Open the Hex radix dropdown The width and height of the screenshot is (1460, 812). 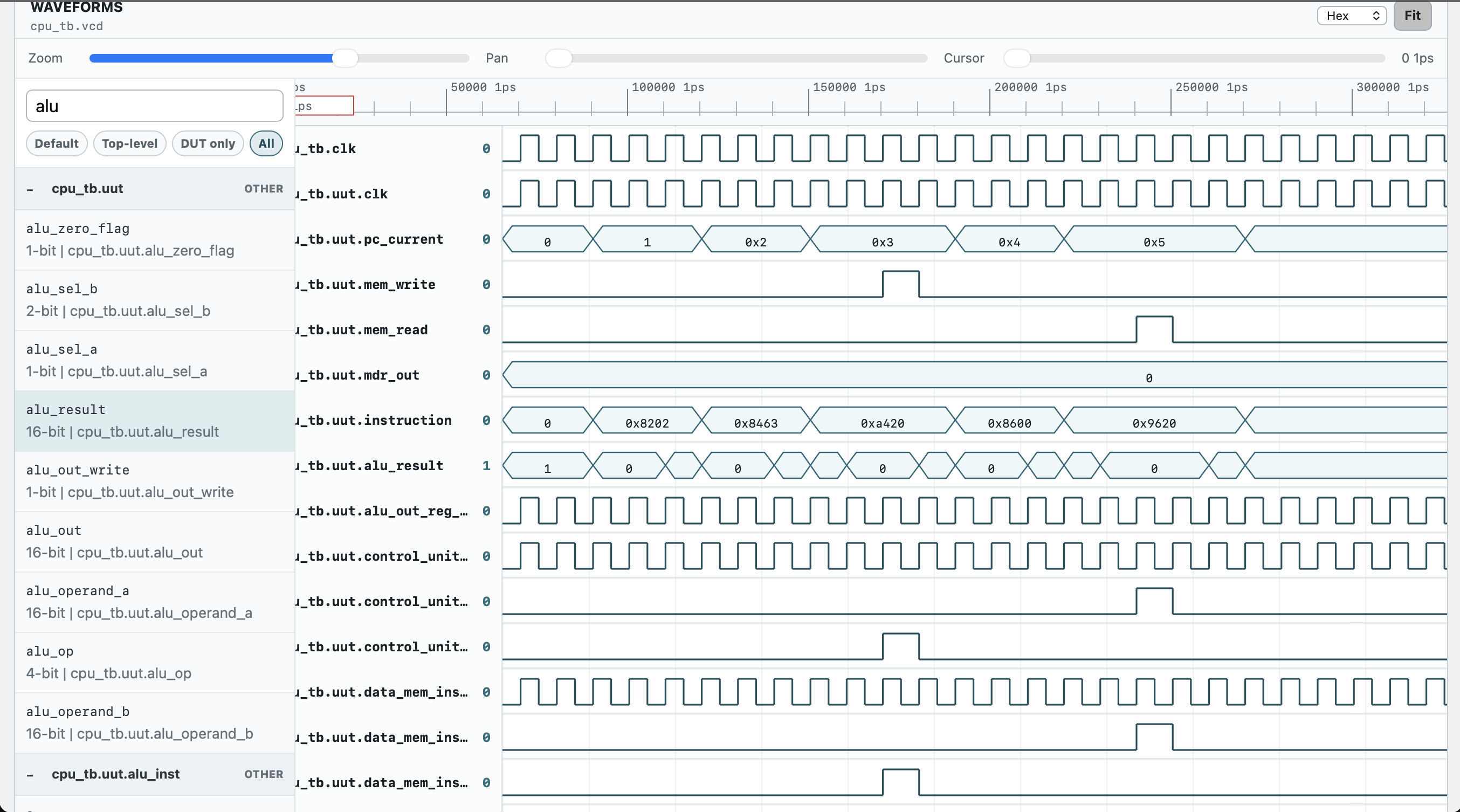1352,16
